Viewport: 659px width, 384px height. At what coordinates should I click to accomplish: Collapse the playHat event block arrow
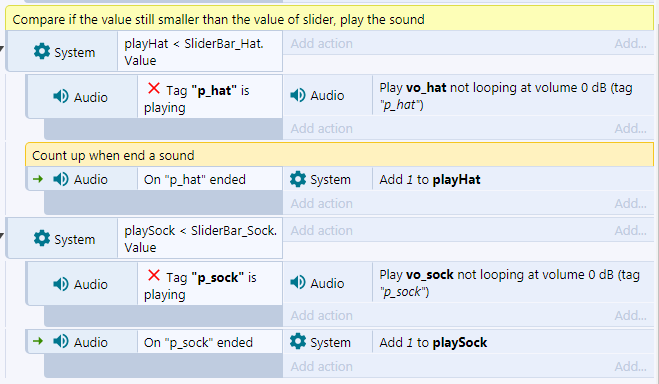click(x=2, y=49)
